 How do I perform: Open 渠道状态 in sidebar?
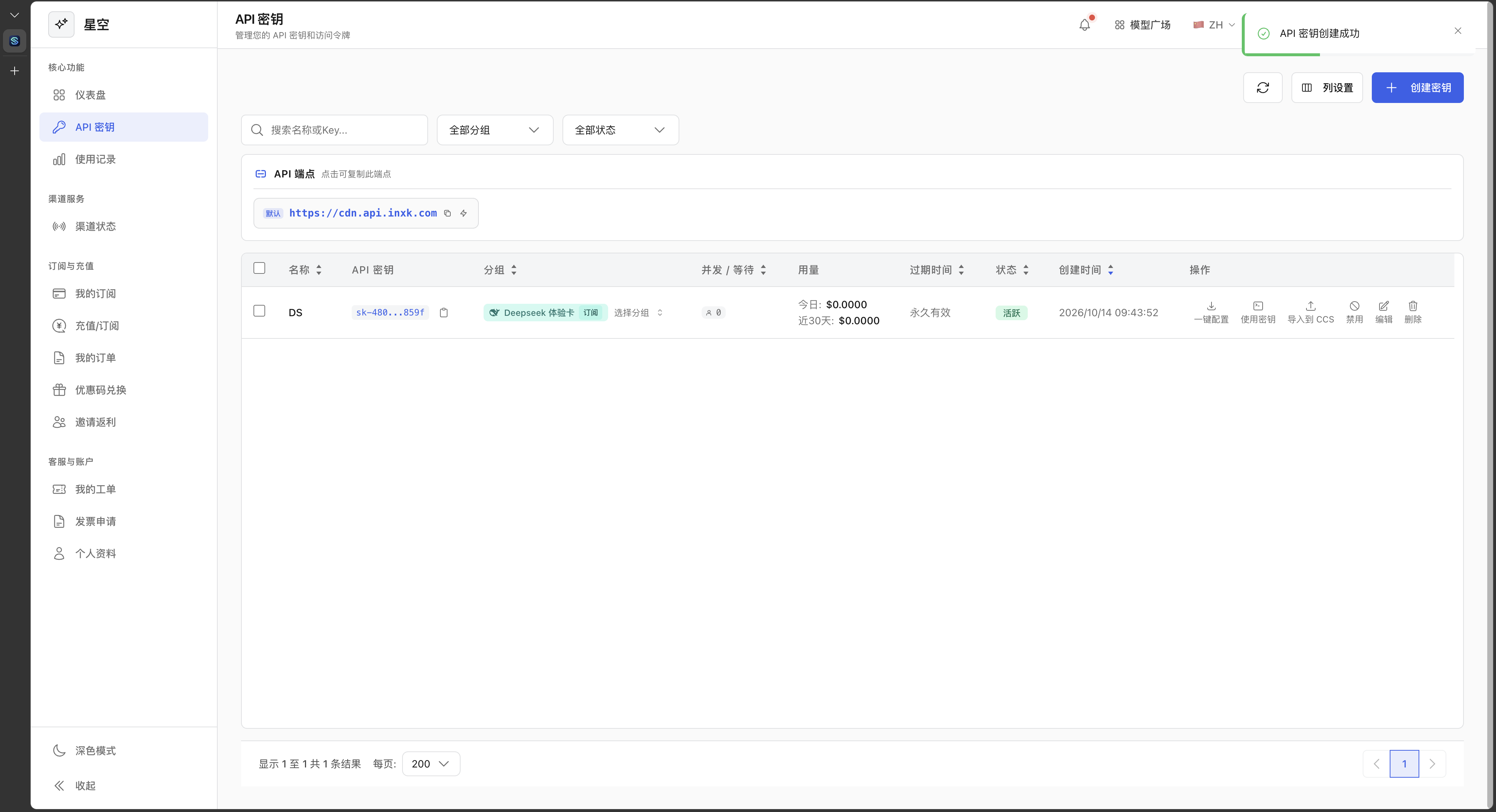tap(124, 226)
